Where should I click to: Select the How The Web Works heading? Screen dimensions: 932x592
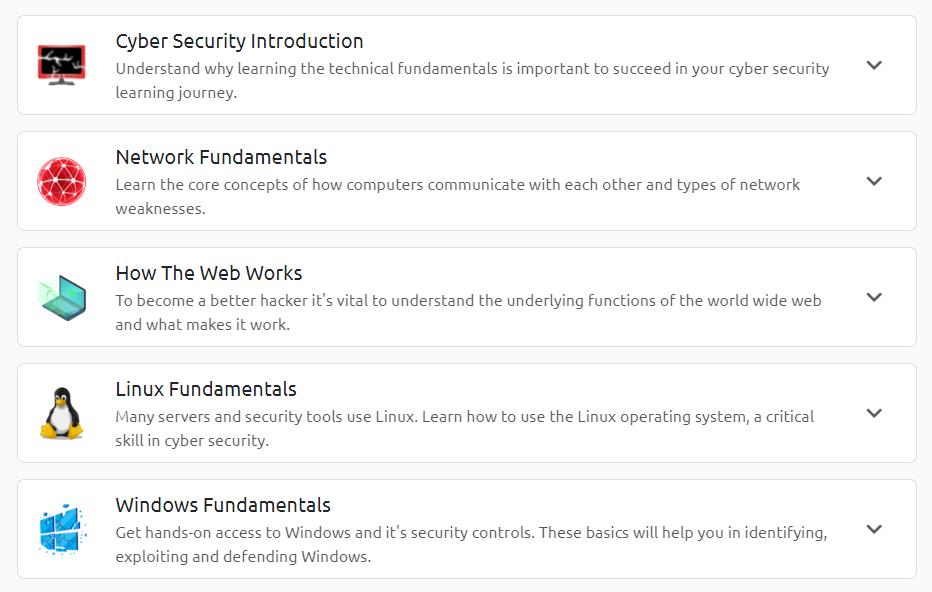[x=208, y=274]
